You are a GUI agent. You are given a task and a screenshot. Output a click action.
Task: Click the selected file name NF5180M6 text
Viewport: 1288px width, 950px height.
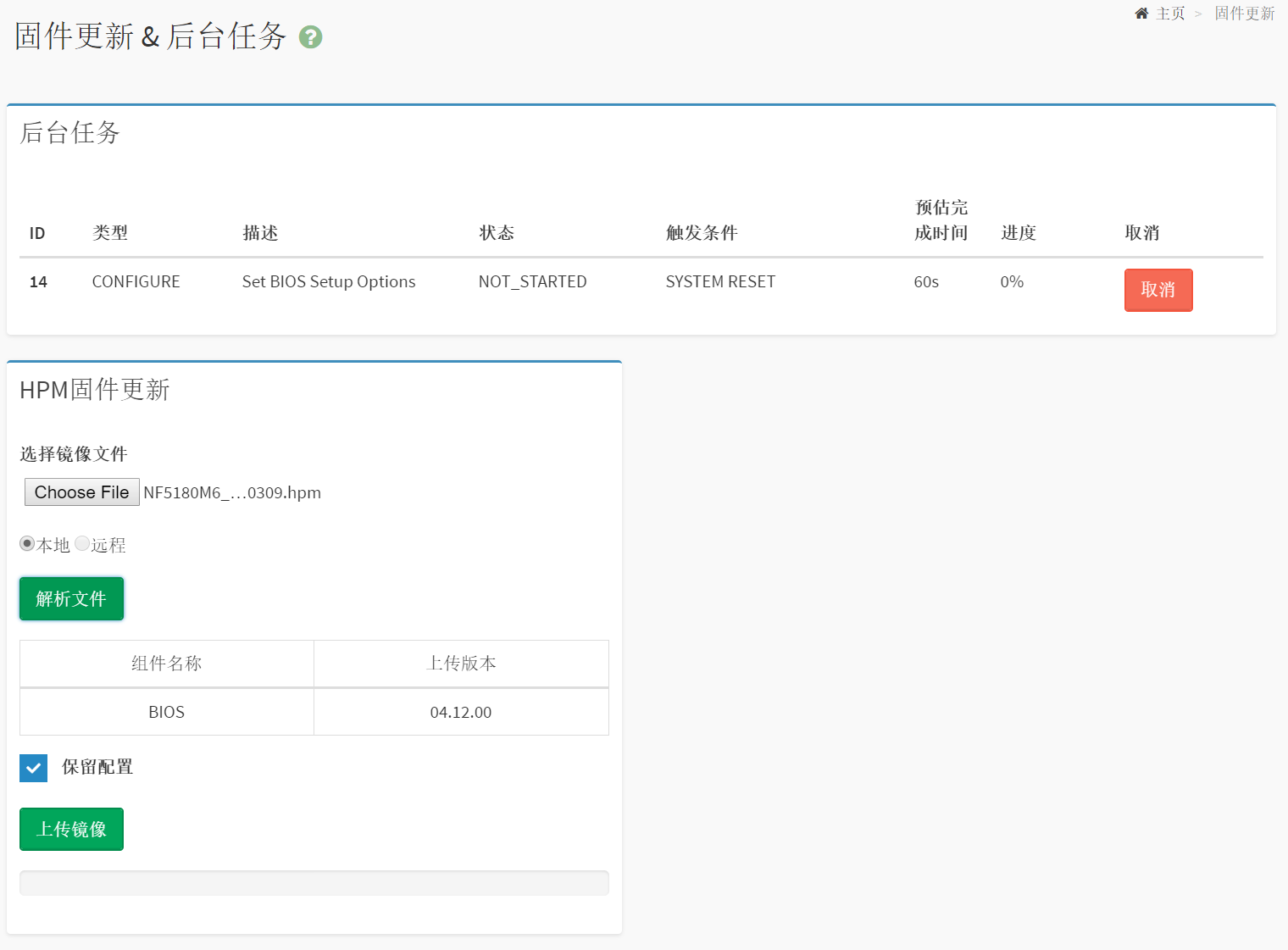pos(232,493)
